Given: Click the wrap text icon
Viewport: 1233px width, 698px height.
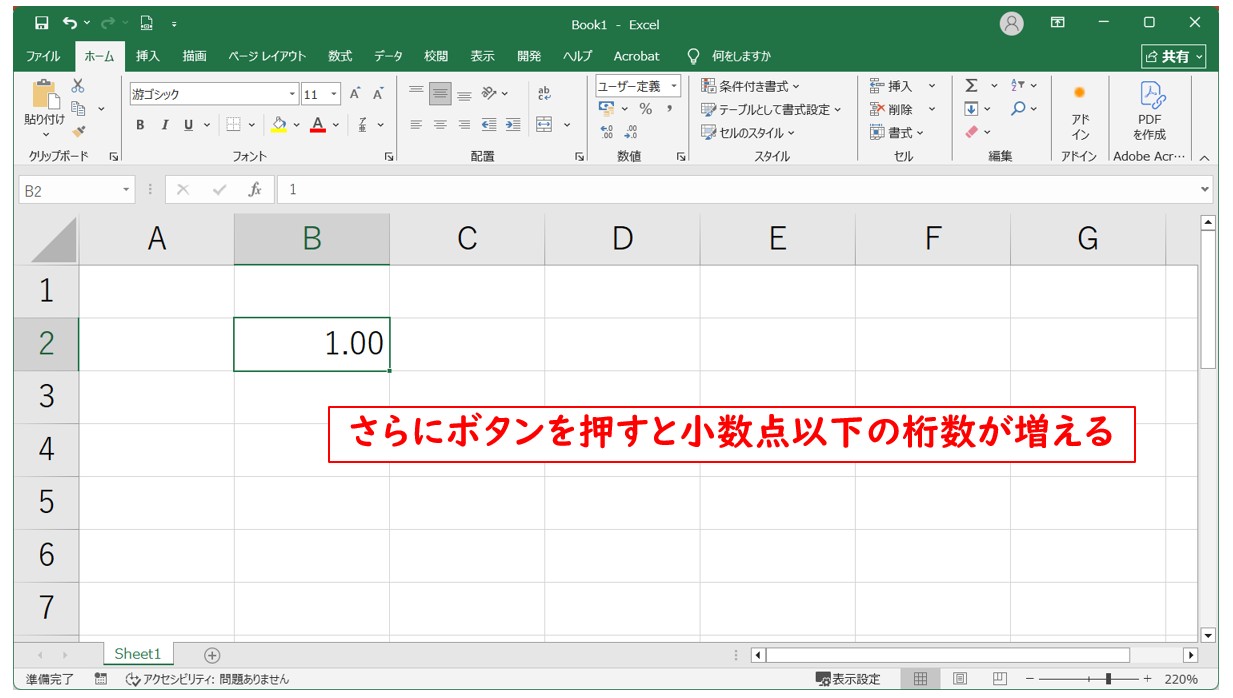Looking at the screenshot, I should click(544, 93).
